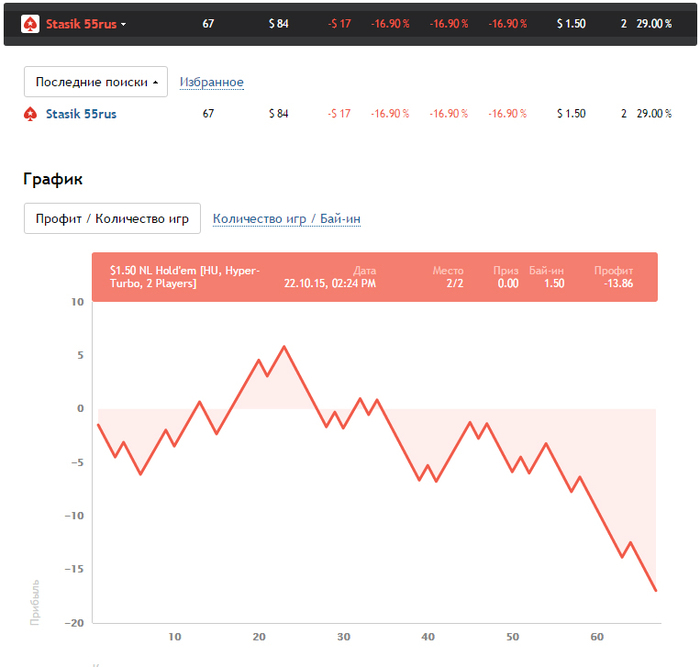Screen dimensions: 700x667
Task: Open the blue Stasik 55rus player link
Action: 81,114
